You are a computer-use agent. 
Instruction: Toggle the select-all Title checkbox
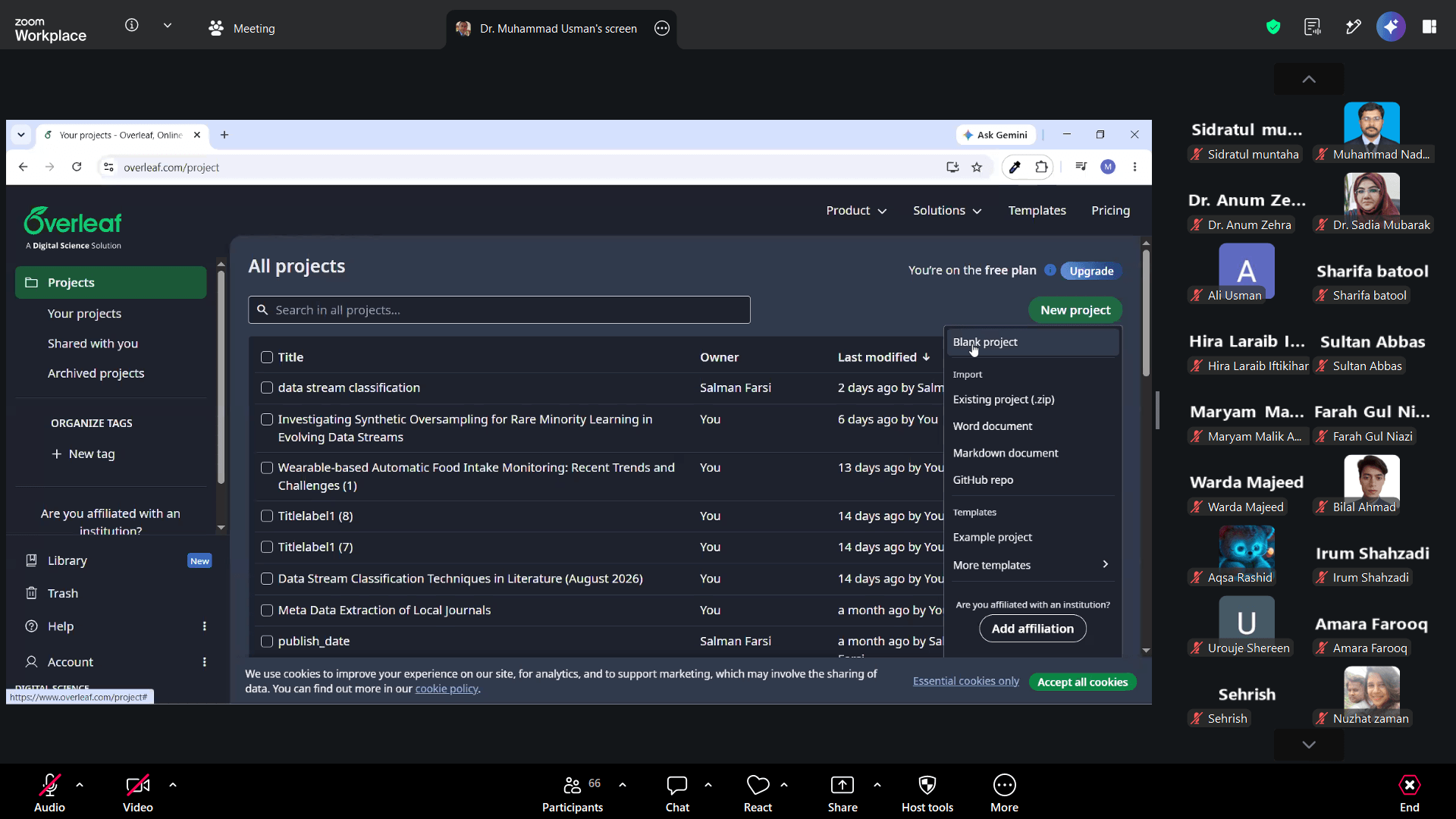tap(267, 357)
